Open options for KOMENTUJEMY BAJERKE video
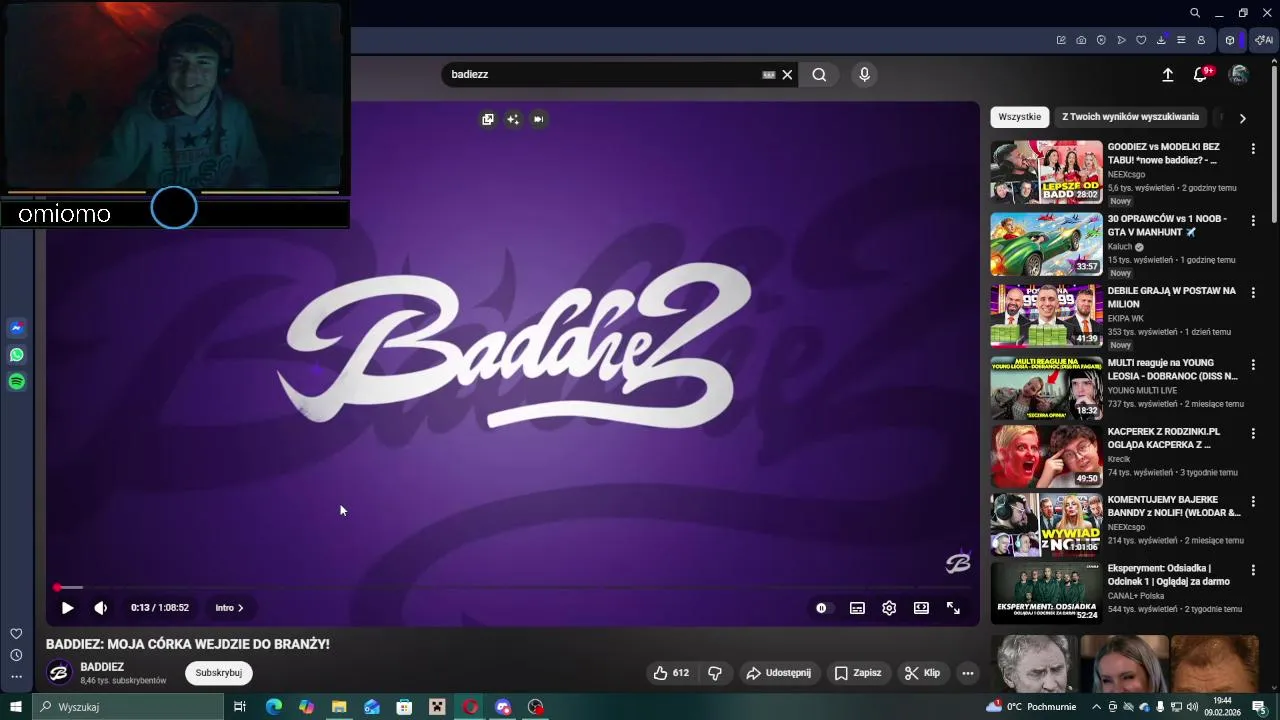The width and height of the screenshot is (1280, 720). coord(1253,501)
